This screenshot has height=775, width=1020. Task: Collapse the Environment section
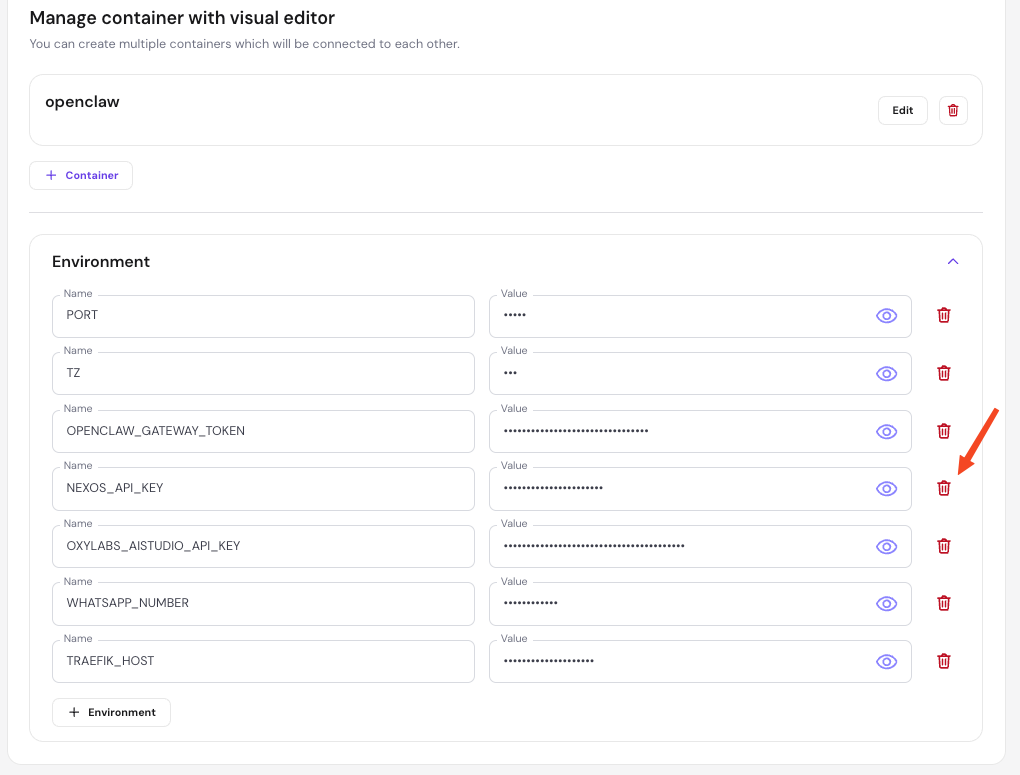point(952,261)
